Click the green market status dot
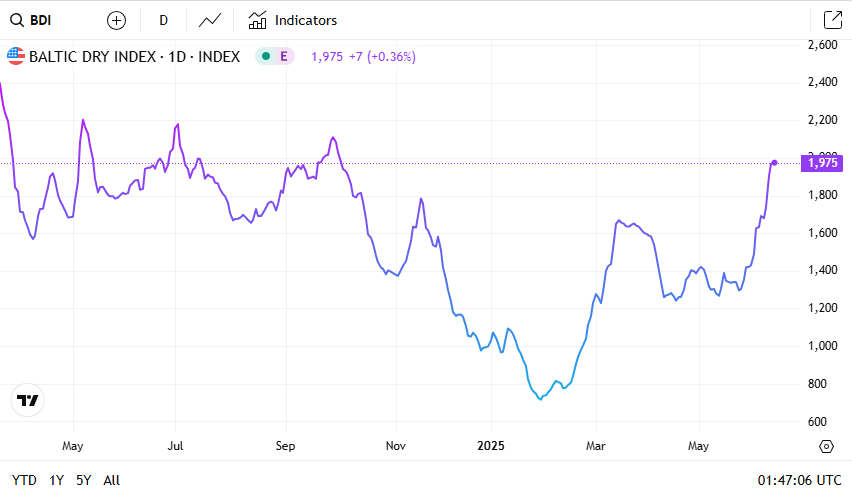Viewport: 852px width, 497px height. [266, 57]
